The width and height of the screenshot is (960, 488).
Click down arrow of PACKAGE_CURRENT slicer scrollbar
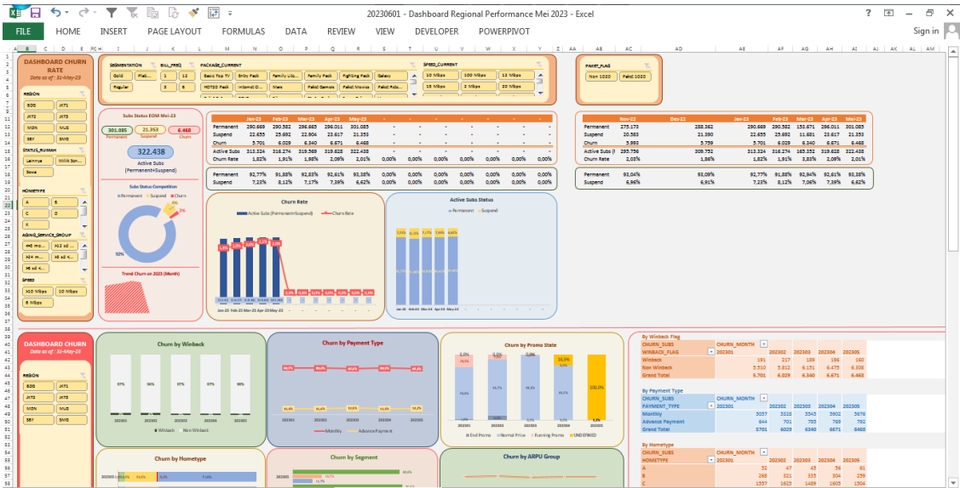[413, 94]
